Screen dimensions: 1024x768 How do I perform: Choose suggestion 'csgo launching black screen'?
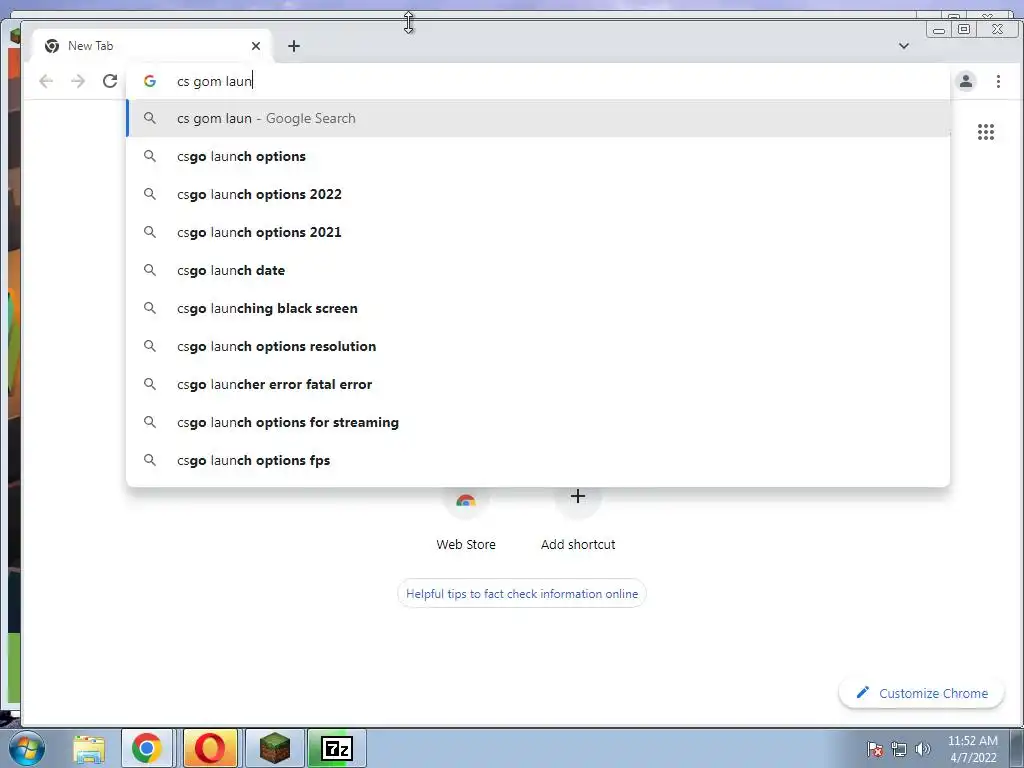pyautogui.click(x=538, y=308)
